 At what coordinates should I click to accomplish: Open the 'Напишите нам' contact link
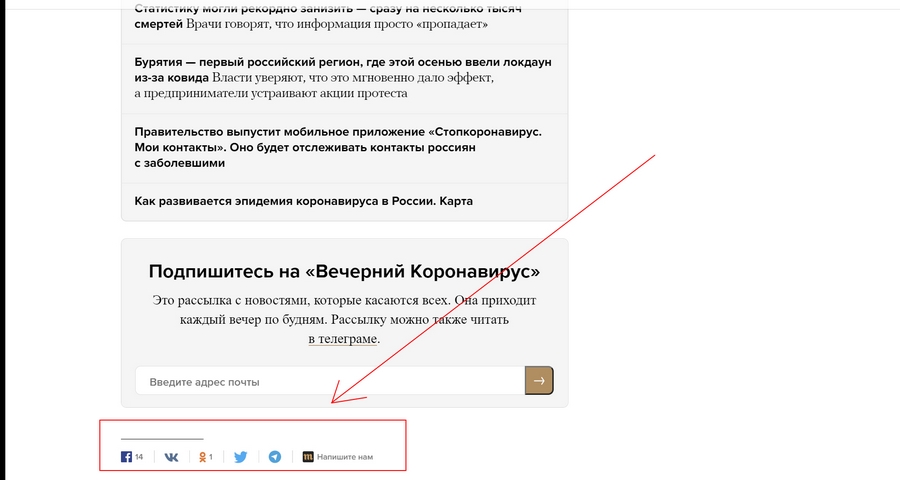tap(345, 457)
